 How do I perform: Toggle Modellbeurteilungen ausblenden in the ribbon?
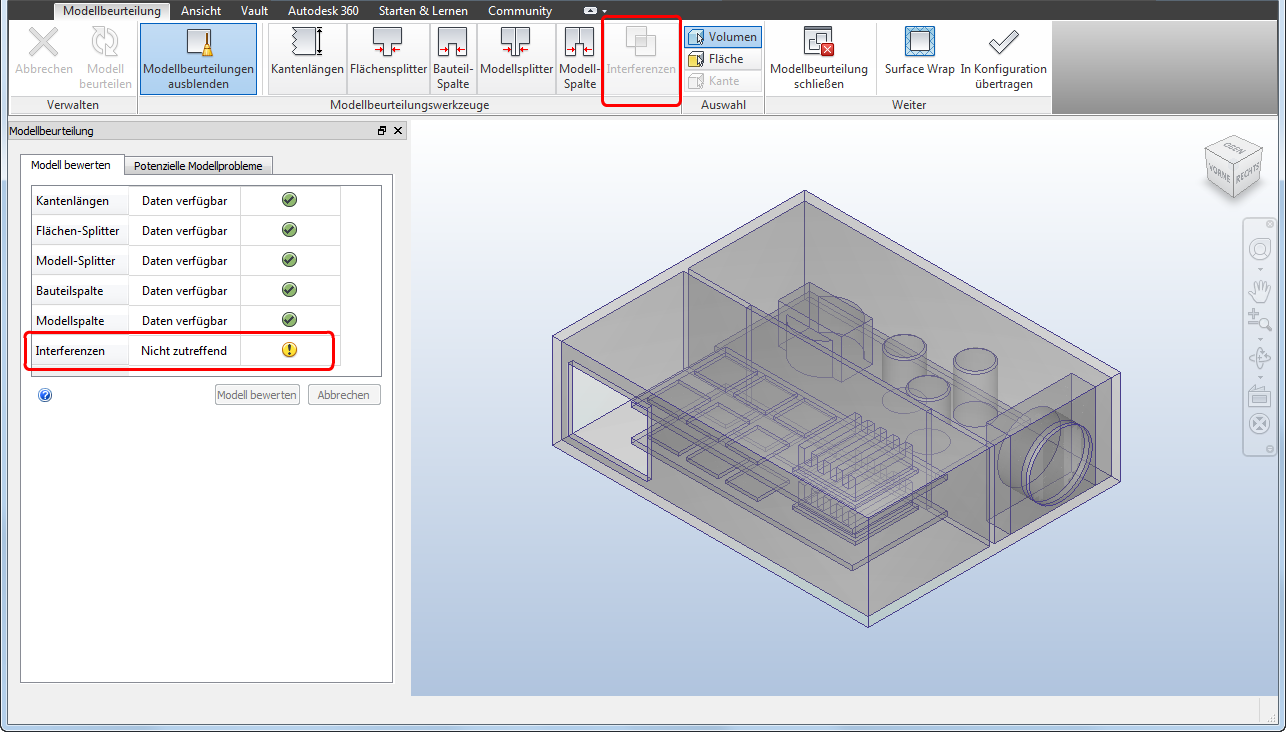click(x=198, y=59)
